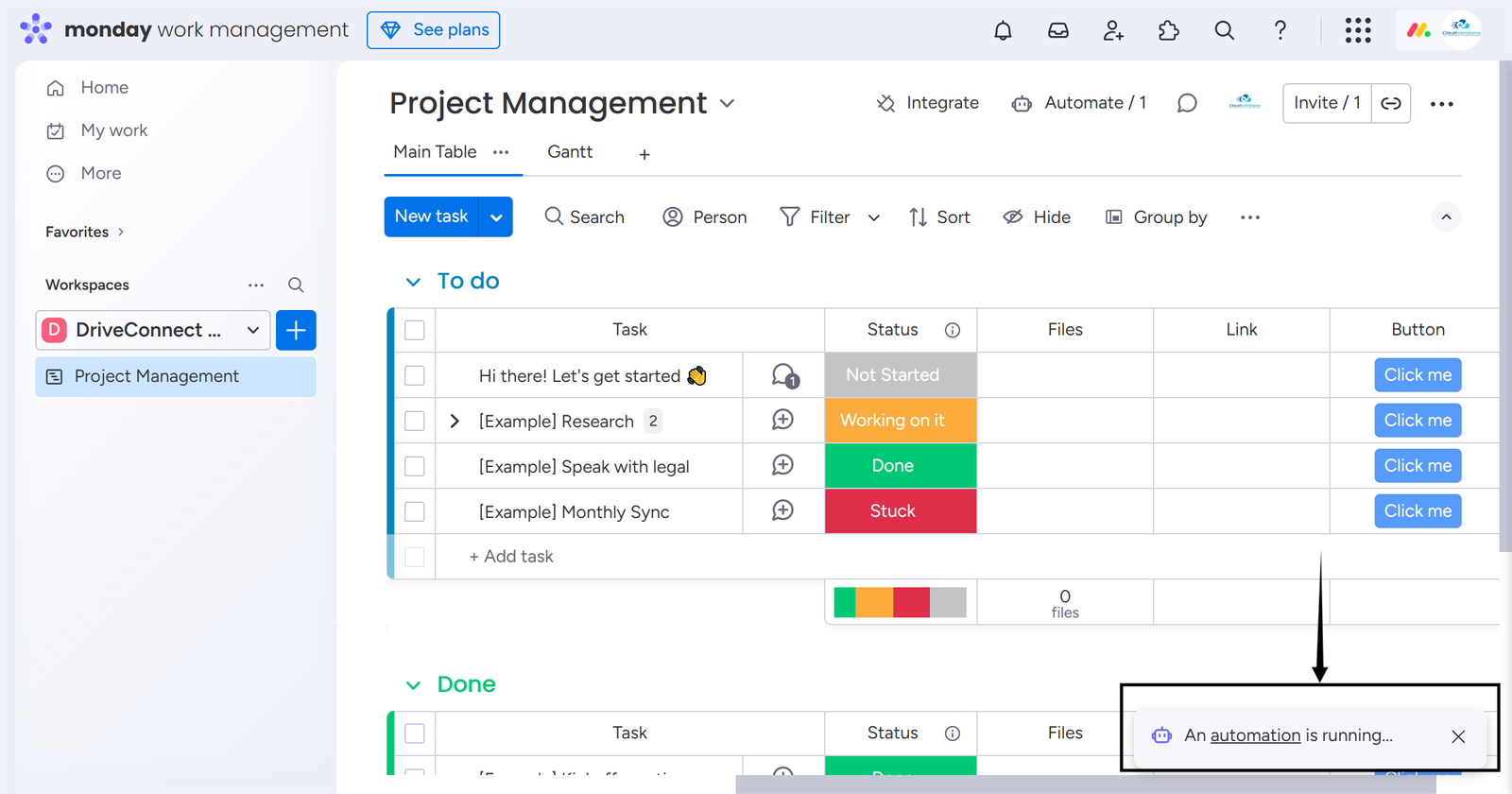Click Add task row in To do
The image size is (1512, 794).
[x=511, y=557]
